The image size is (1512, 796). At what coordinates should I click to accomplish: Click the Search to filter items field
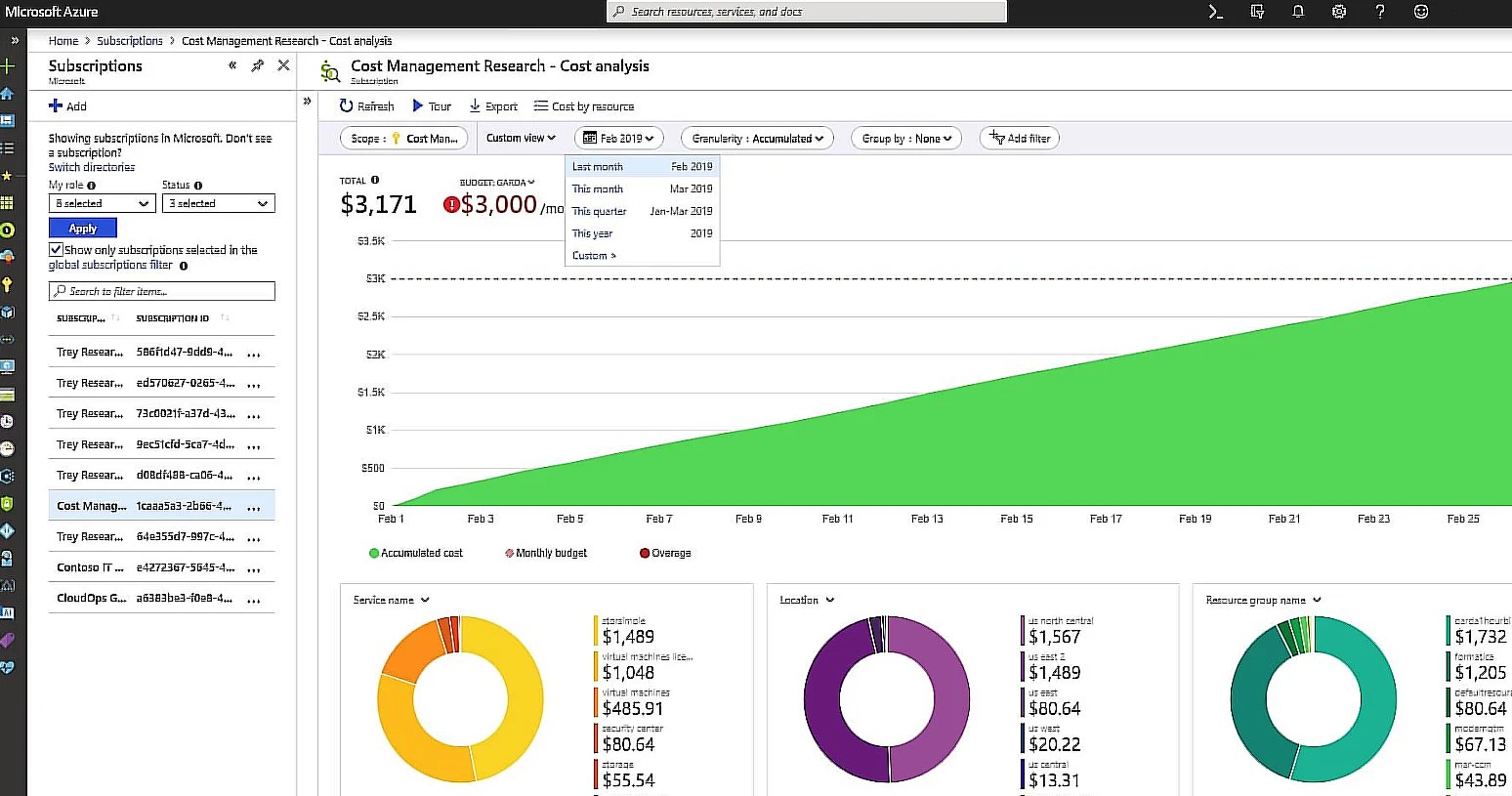[161, 290]
